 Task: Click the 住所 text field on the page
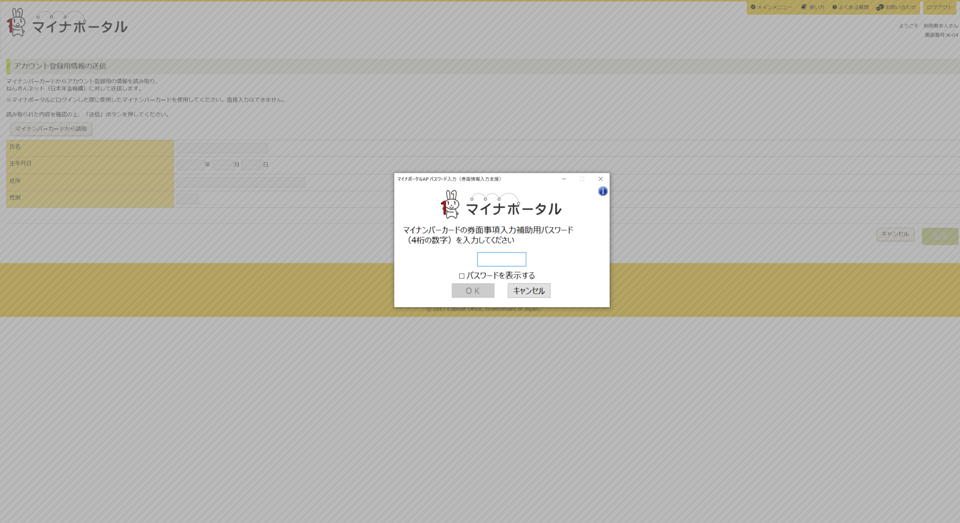pos(241,182)
